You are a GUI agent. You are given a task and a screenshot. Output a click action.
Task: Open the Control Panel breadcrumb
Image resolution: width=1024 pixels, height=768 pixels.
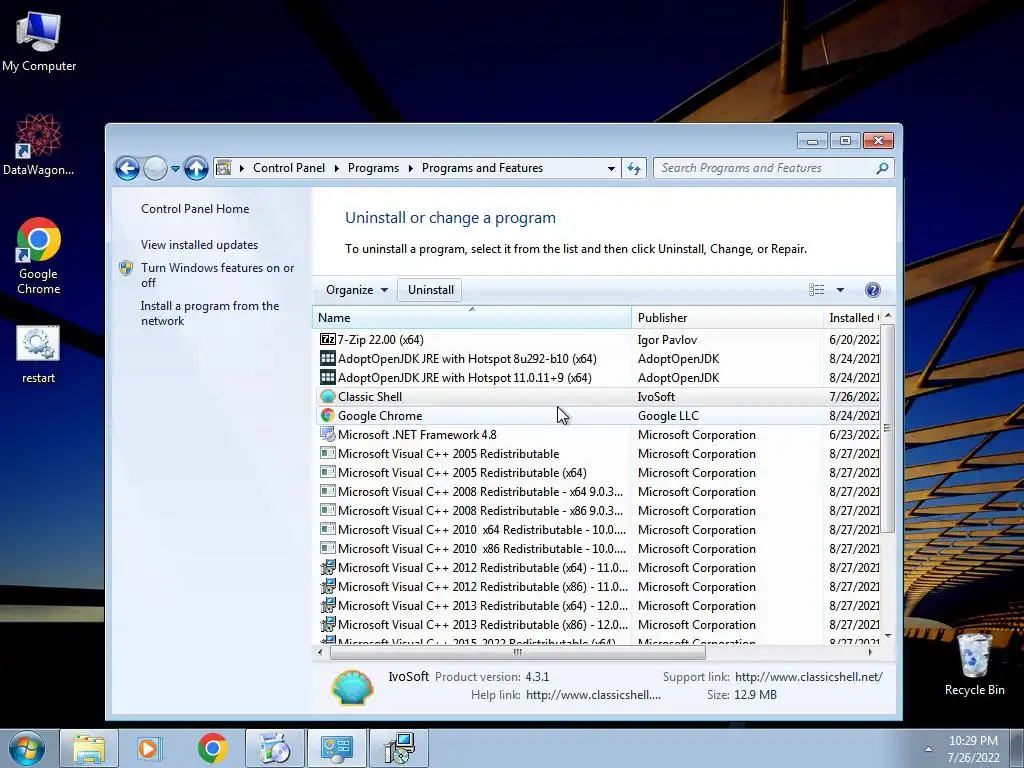(289, 168)
